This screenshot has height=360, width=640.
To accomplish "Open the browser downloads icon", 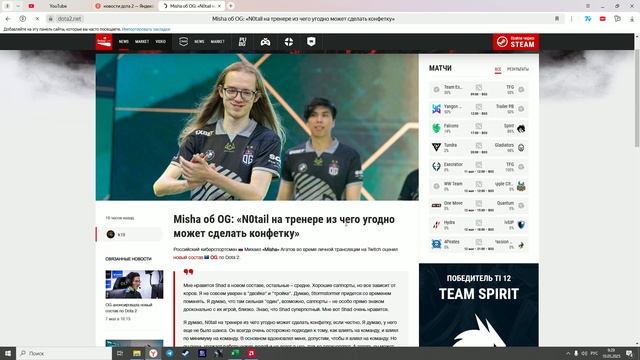I will pos(632,19).
